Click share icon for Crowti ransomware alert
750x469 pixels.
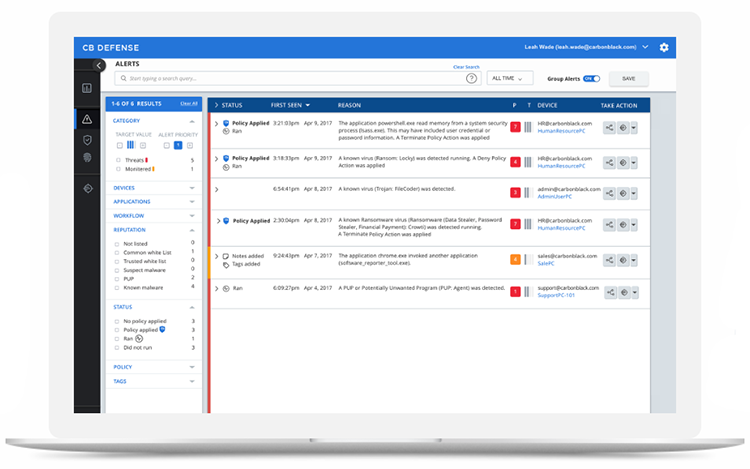tap(609, 225)
